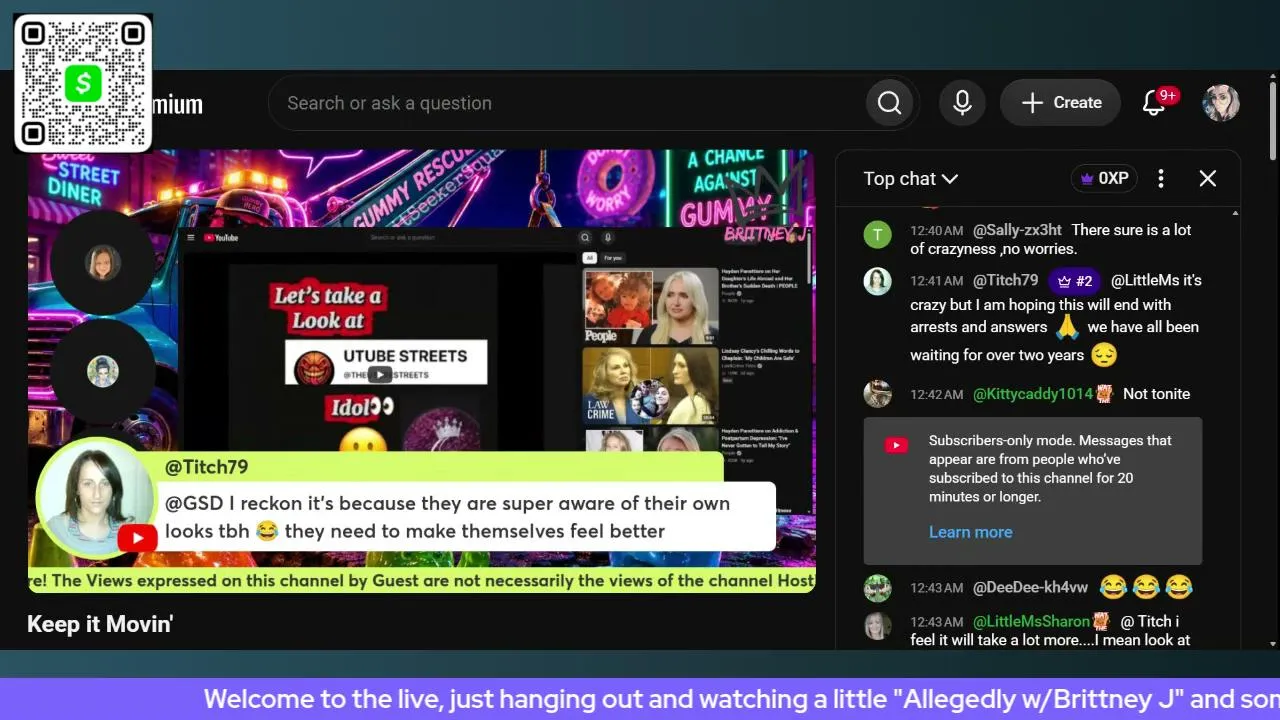Viewport: 1280px width, 720px height.
Task: Open the account profile avatar menu
Action: [x=1221, y=103]
